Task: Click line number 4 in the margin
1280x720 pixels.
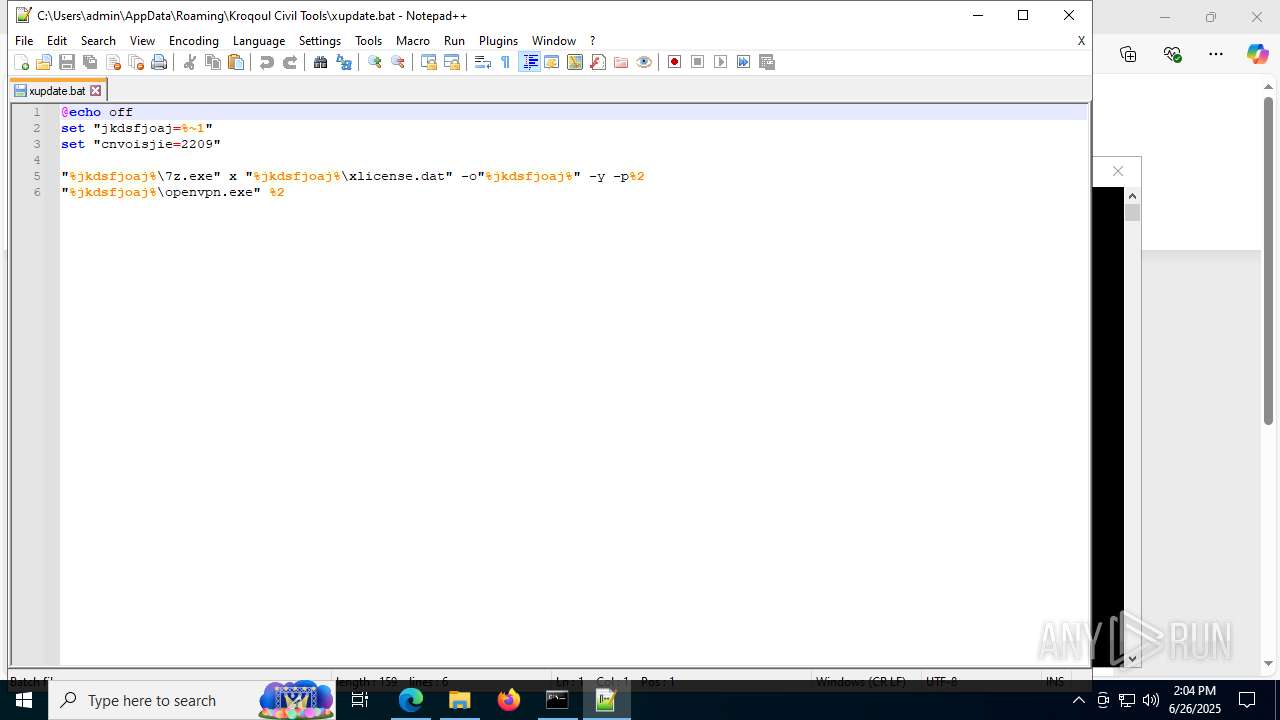Action: click(36, 160)
